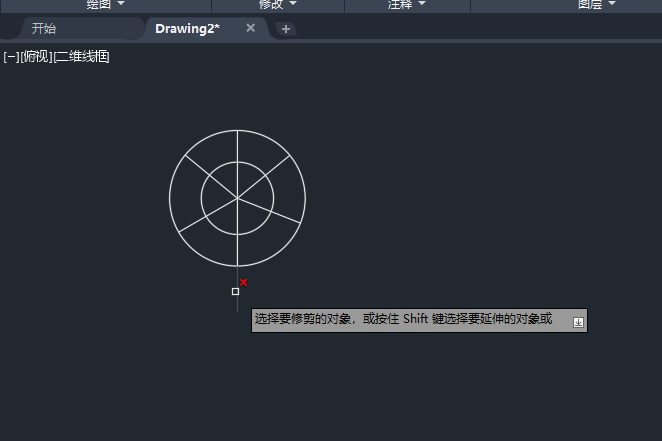
Task: Click the 选择要修剪的对象 dynamic prompt box
Action: (419, 320)
